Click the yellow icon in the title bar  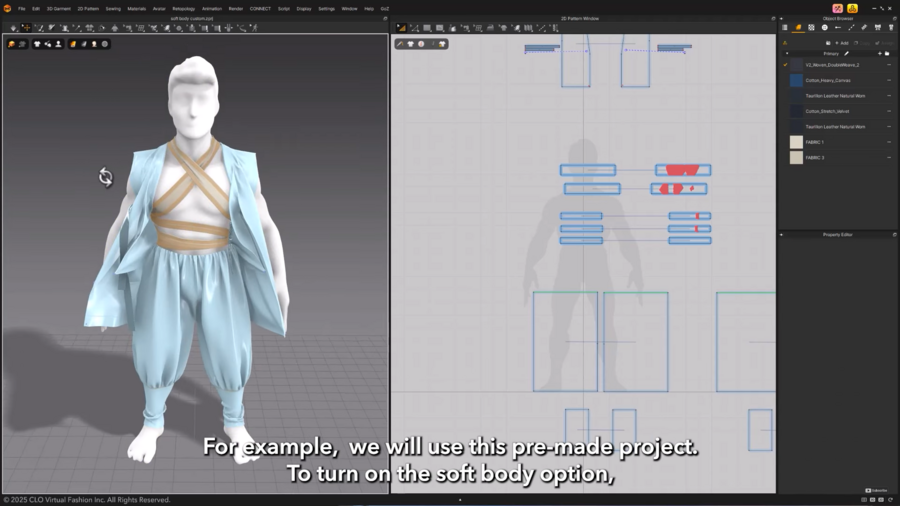(x=852, y=8)
